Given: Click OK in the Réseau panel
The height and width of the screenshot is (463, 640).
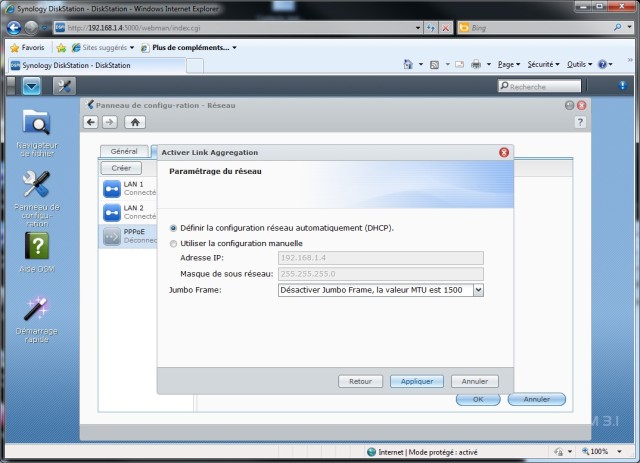Looking at the screenshot, I should [x=478, y=399].
